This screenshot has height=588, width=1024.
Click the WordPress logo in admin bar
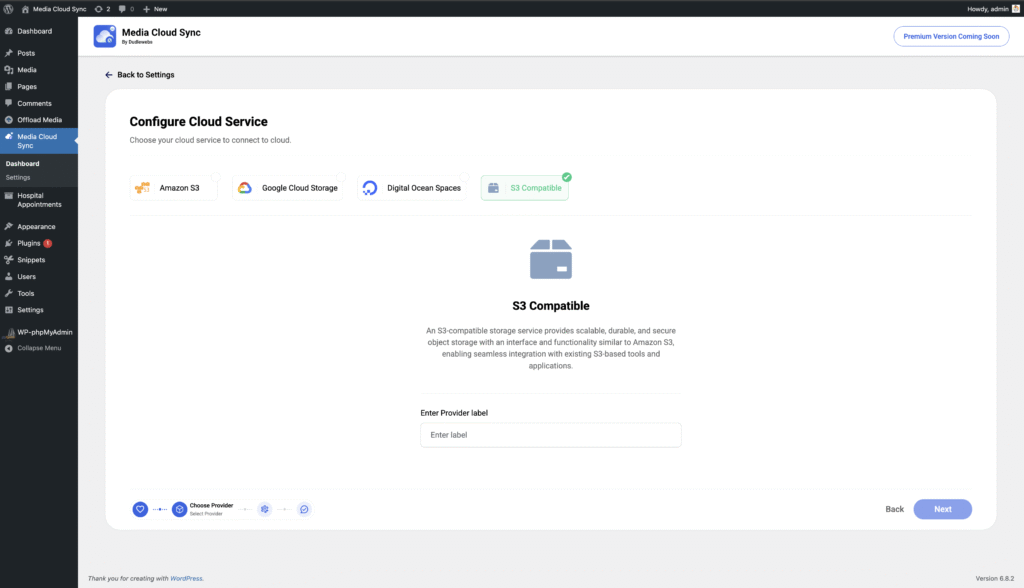coord(9,8)
